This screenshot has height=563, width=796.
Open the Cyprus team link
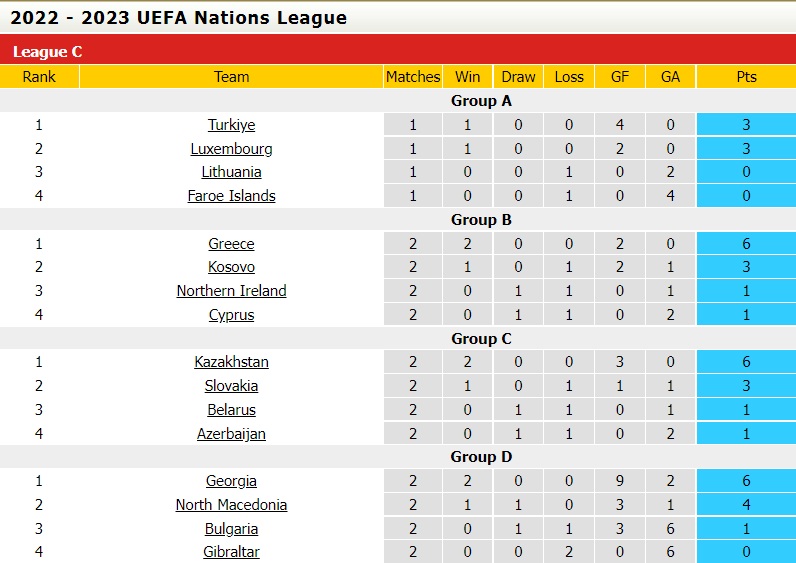tap(231, 315)
